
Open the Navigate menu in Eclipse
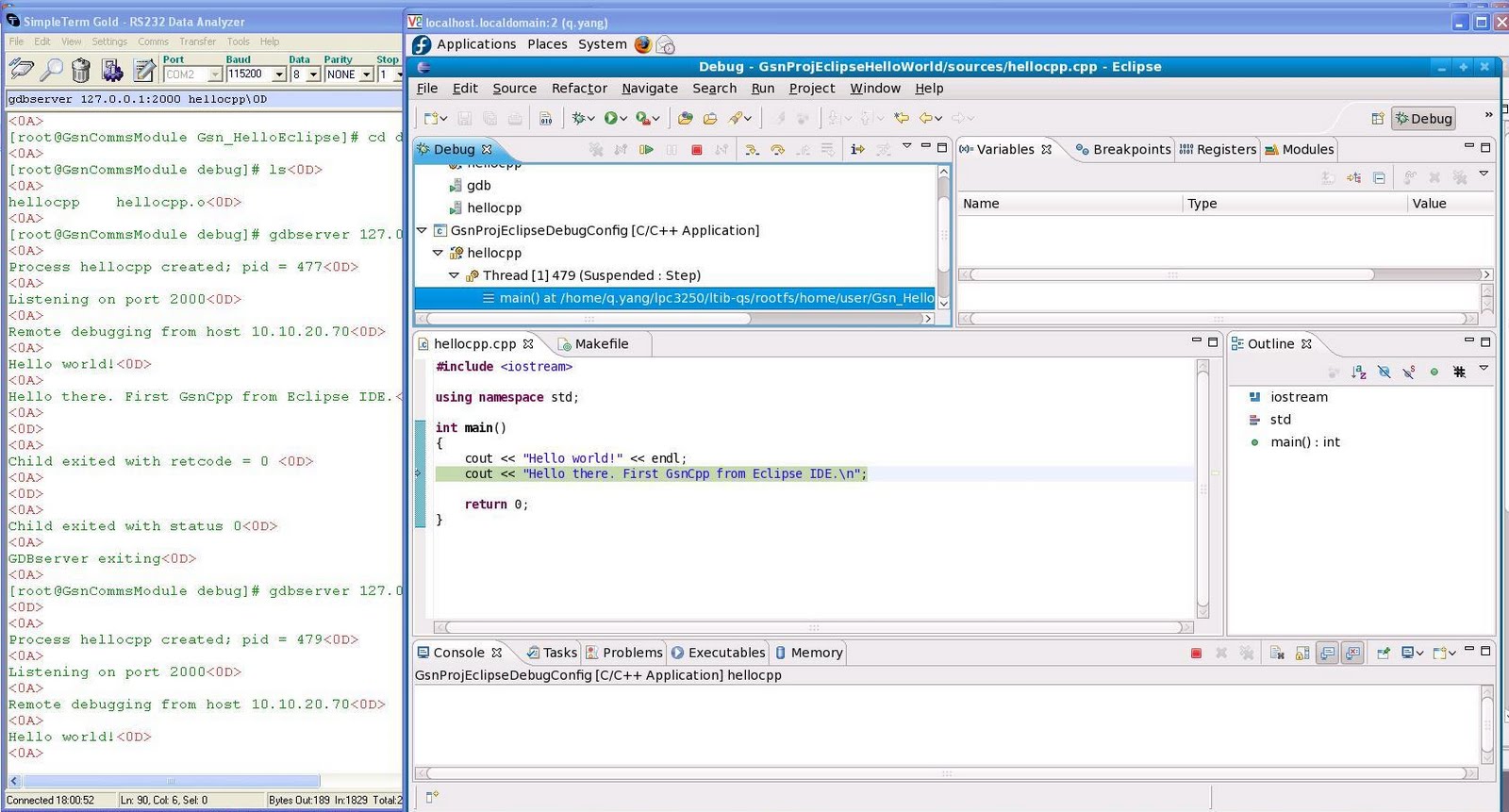coord(650,89)
